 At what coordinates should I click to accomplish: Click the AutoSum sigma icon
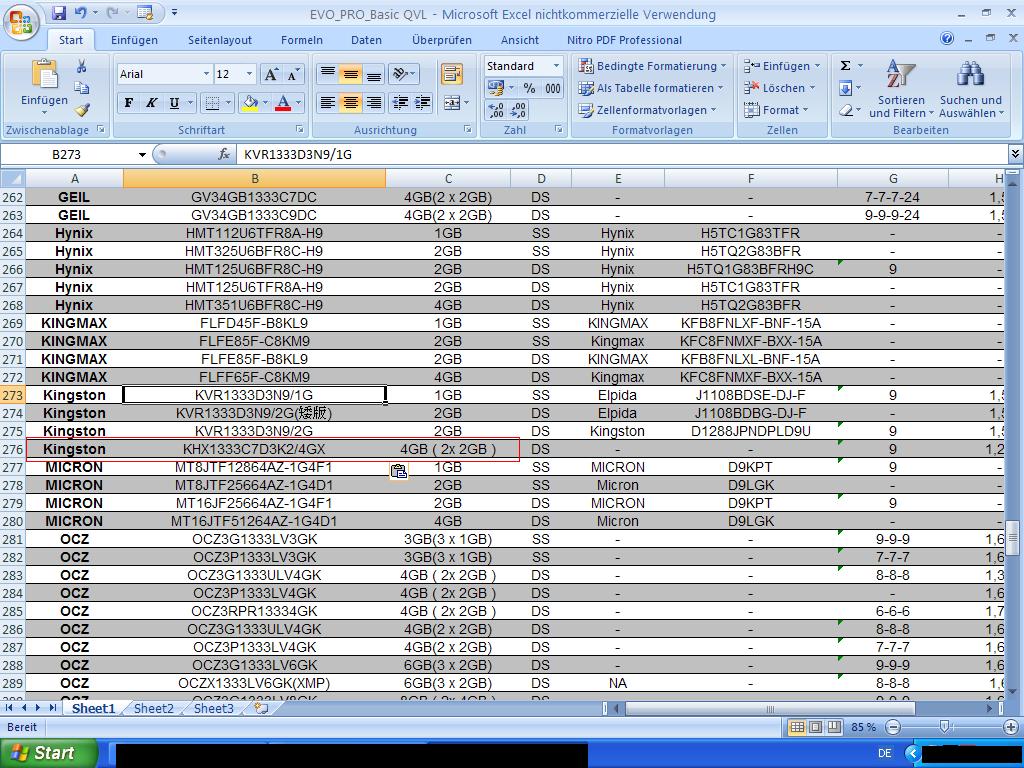tap(845, 65)
